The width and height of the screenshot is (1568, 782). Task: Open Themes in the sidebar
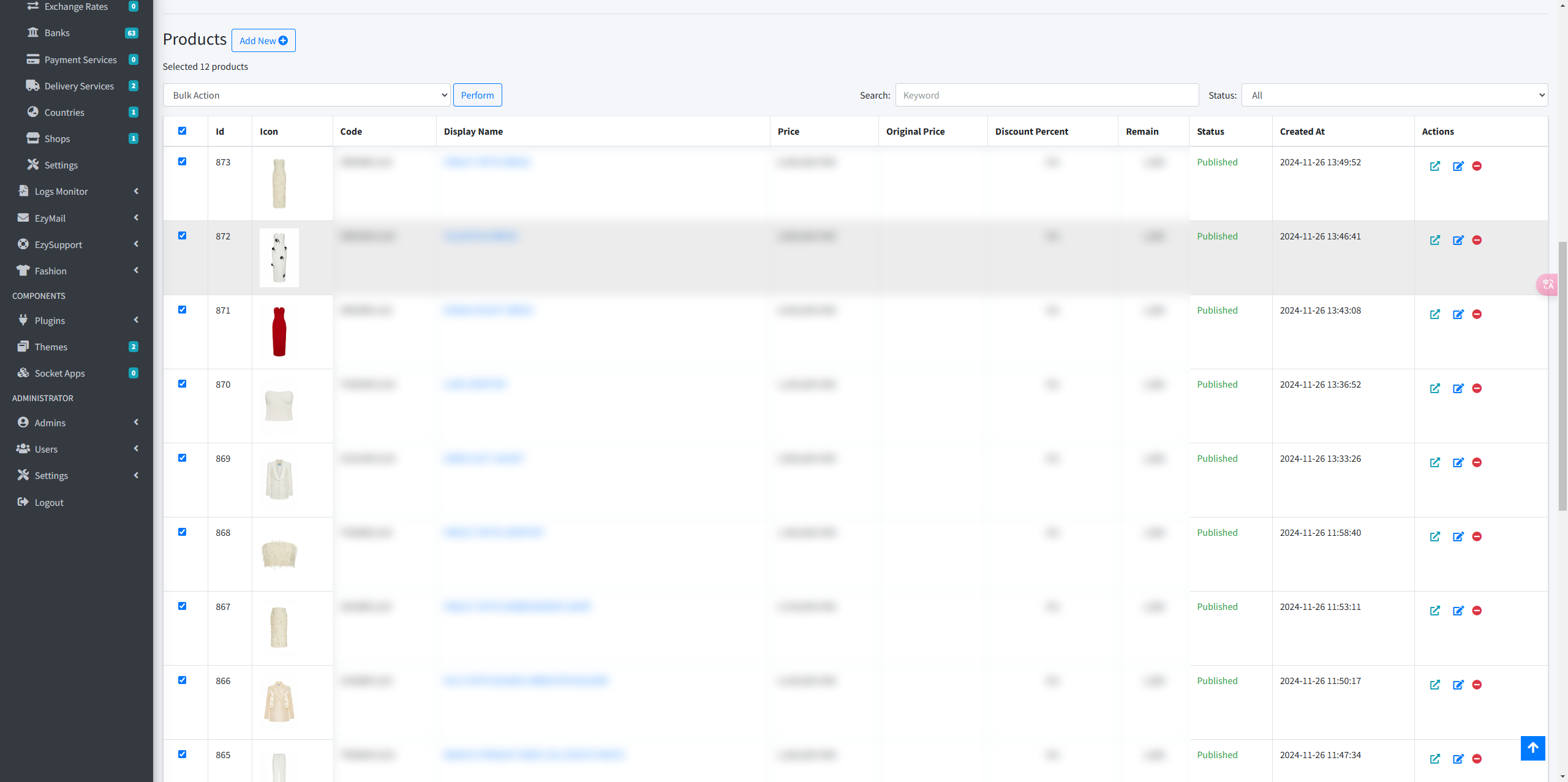click(51, 347)
